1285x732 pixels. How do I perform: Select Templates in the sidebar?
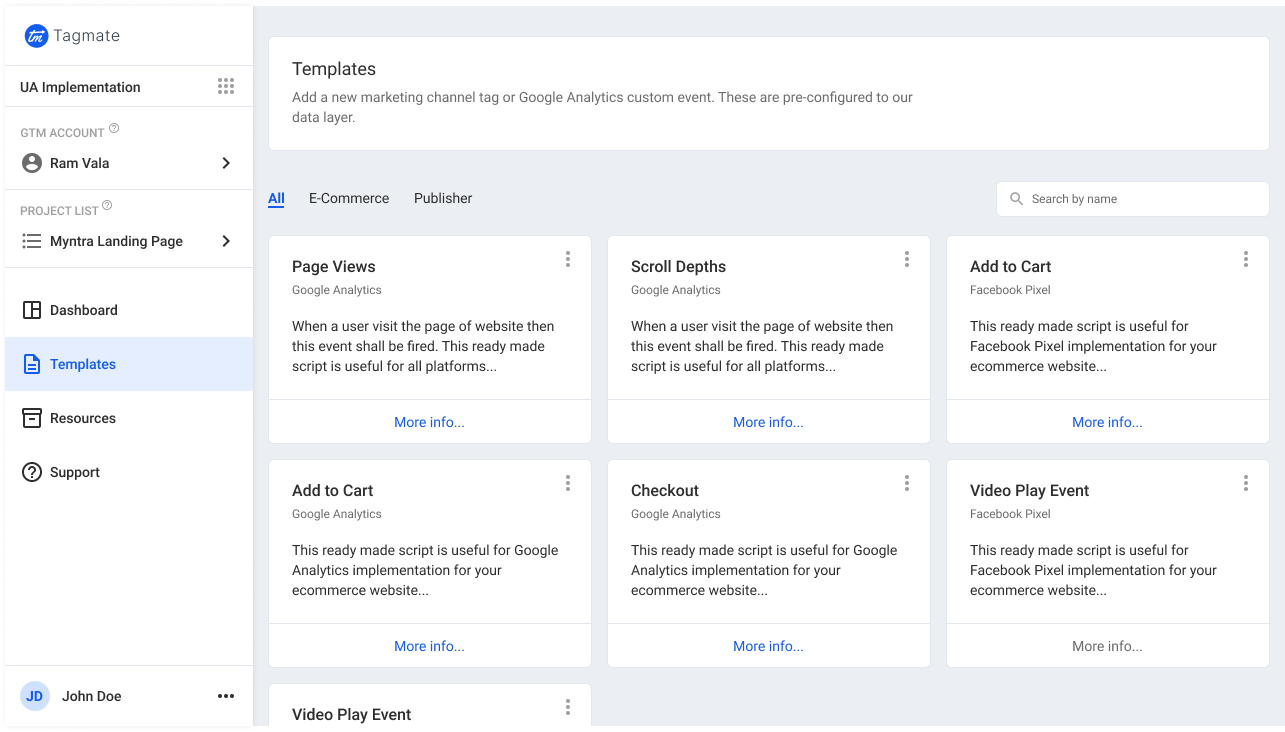[129, 364]
